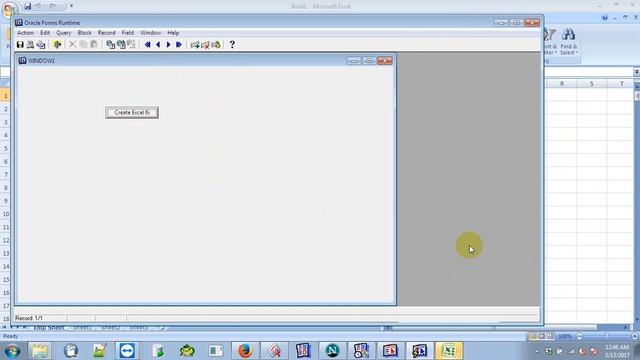Screen dimensions: 640x360
Task: Minimize the WINDOW1 form window
Action: 353,60
